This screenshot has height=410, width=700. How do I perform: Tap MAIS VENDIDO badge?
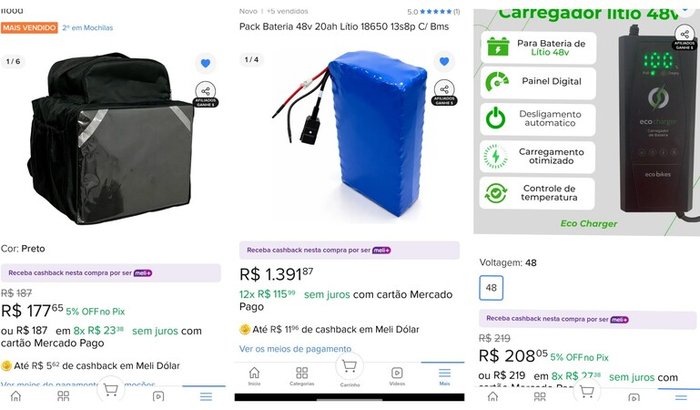coord(29,28)
